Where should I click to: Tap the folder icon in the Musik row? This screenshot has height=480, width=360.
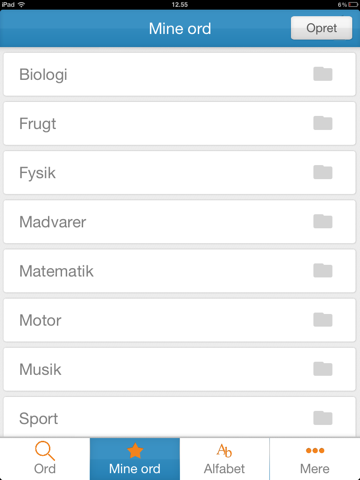click(x=323, y=369)
